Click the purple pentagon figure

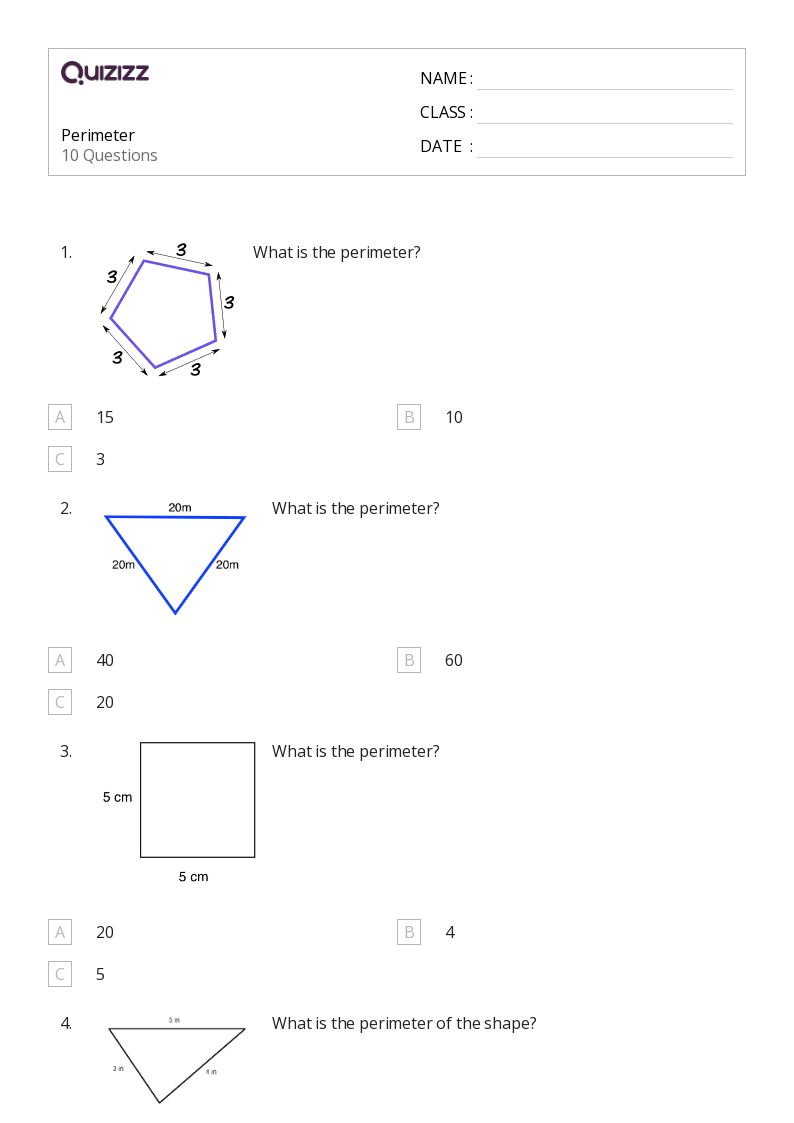pos(164,311)
